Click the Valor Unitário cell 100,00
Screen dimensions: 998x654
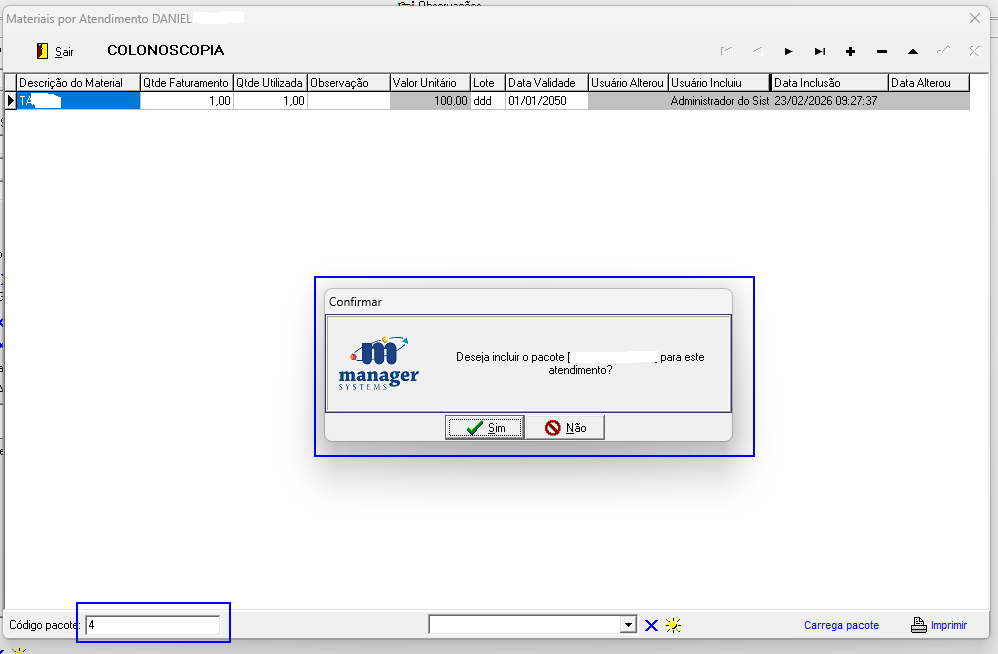point(430,101)
